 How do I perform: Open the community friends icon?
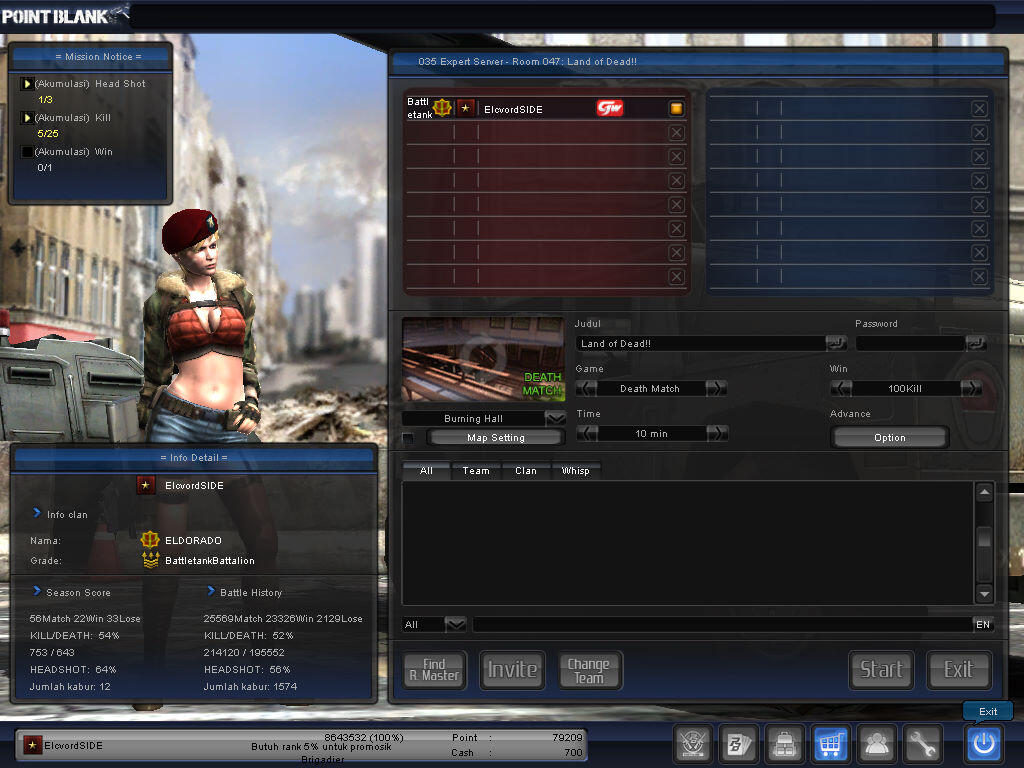click(876, 743)
